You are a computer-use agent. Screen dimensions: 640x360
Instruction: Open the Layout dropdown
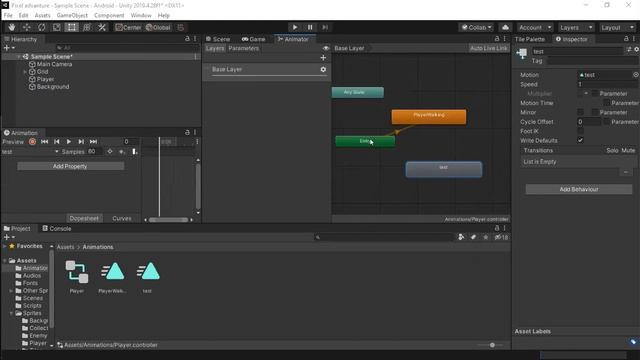click(x=618, y=27)
